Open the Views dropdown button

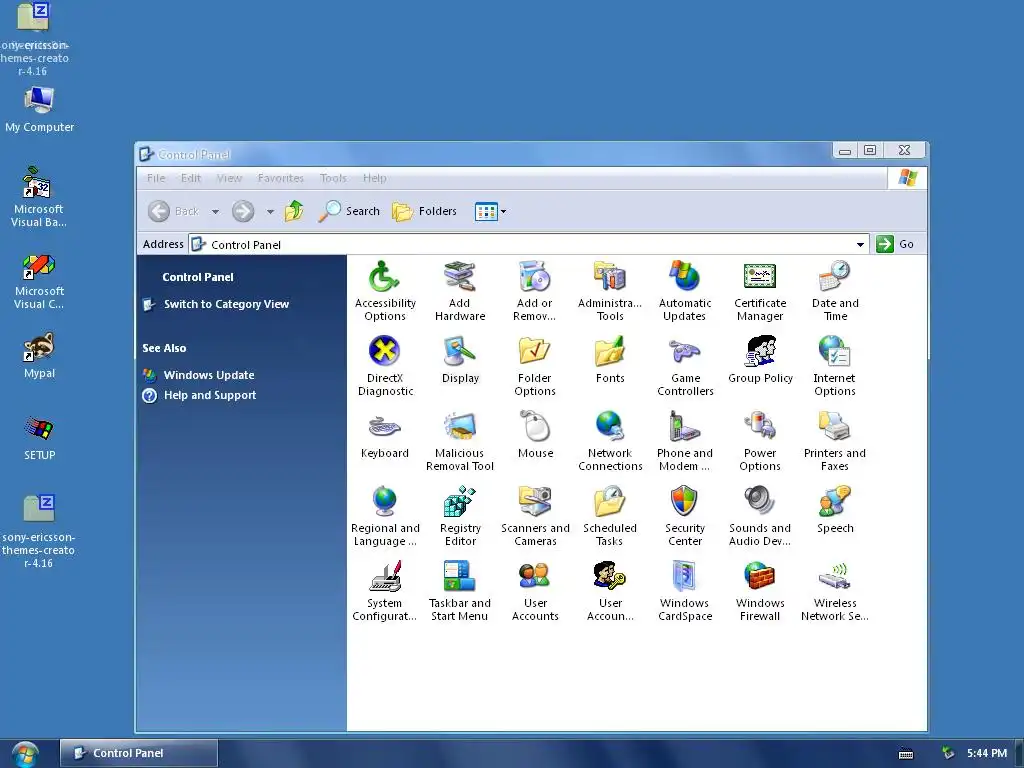click(x=490, y=212)
